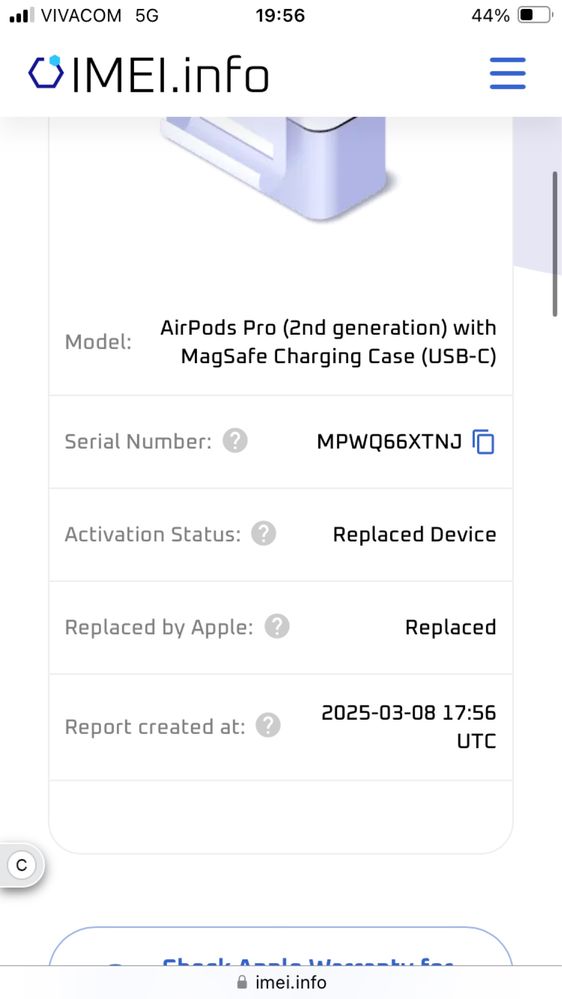Copy the serial number MPWQ66XTNJ

pos(484,442)
